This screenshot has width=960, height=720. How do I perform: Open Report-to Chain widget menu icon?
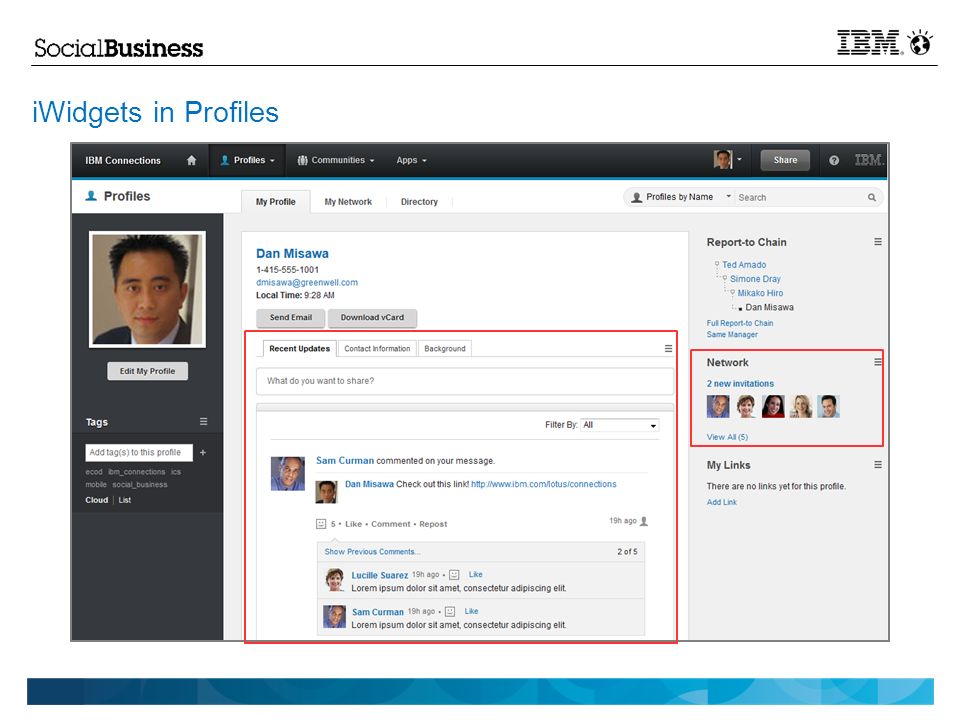point(878,242)
